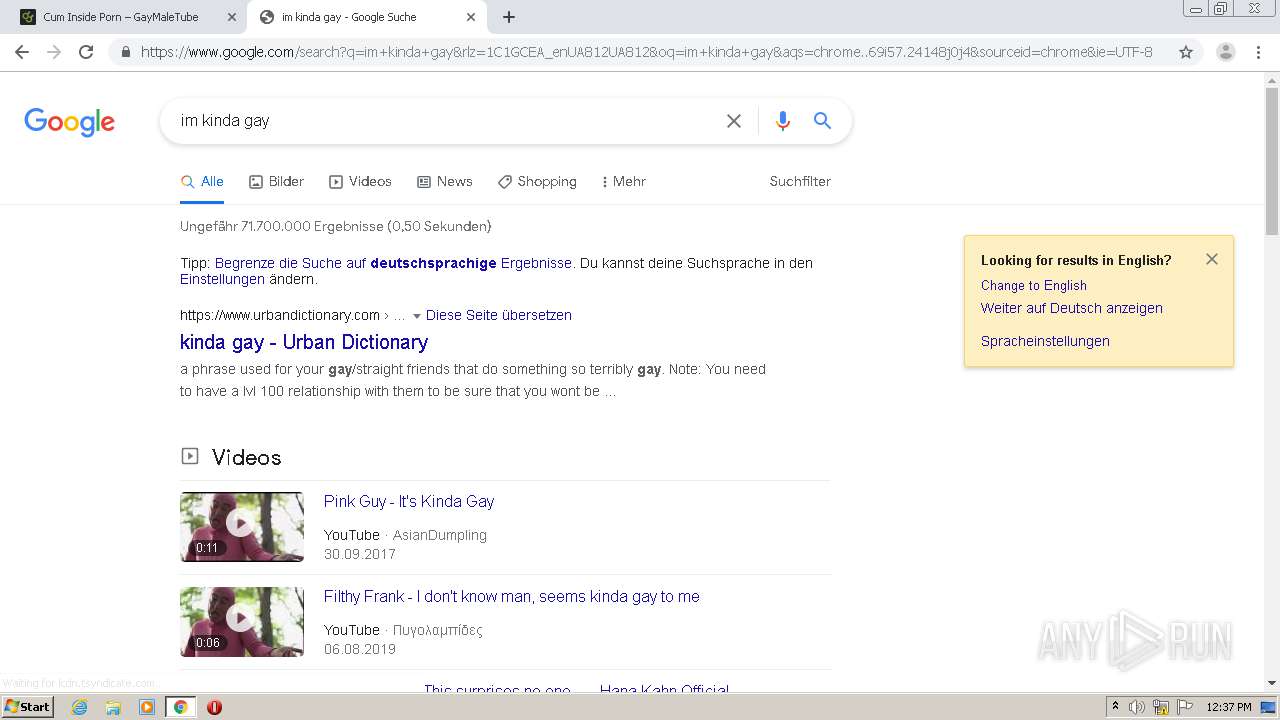Click the 12:37 PM taskbar clock
This screenshot has width=1280, height=720.
tap(1229, 707)
